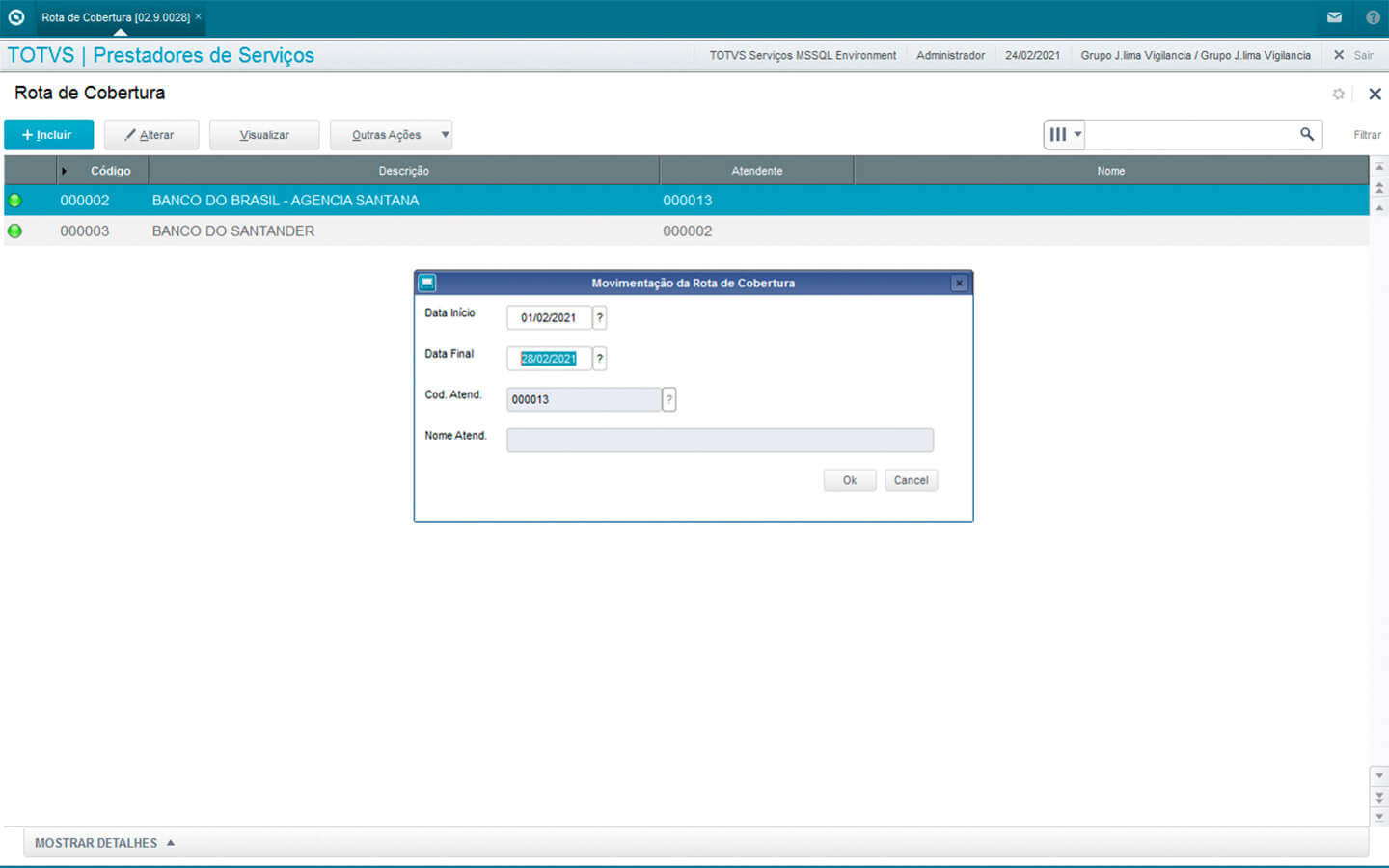
Task: Open the Data Início lookup question mark
Action: click(x=599, y=317)
